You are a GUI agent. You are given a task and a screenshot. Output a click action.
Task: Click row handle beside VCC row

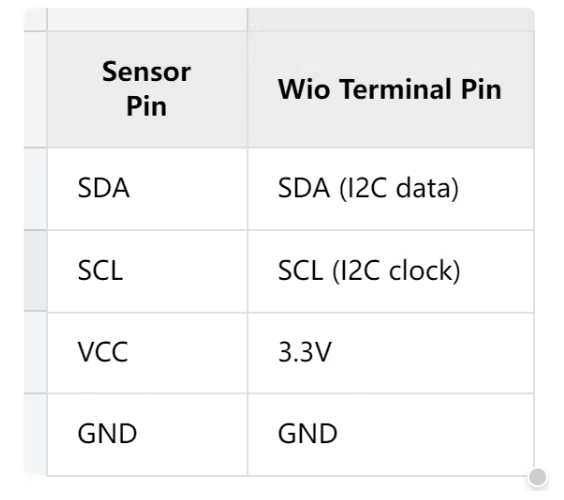tap(35, 353)
